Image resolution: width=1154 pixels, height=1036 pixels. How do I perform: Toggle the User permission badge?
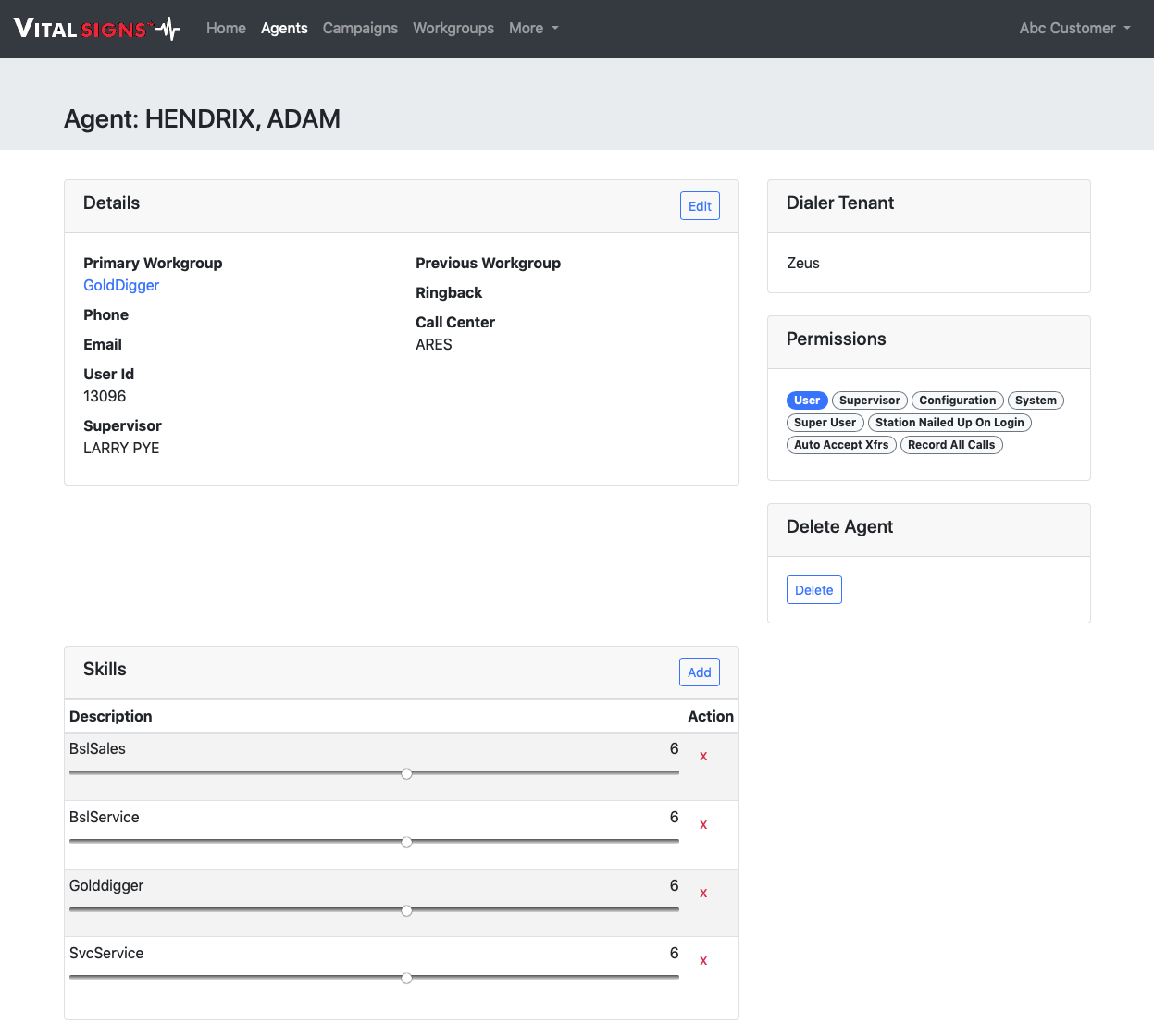click(806, 401)
